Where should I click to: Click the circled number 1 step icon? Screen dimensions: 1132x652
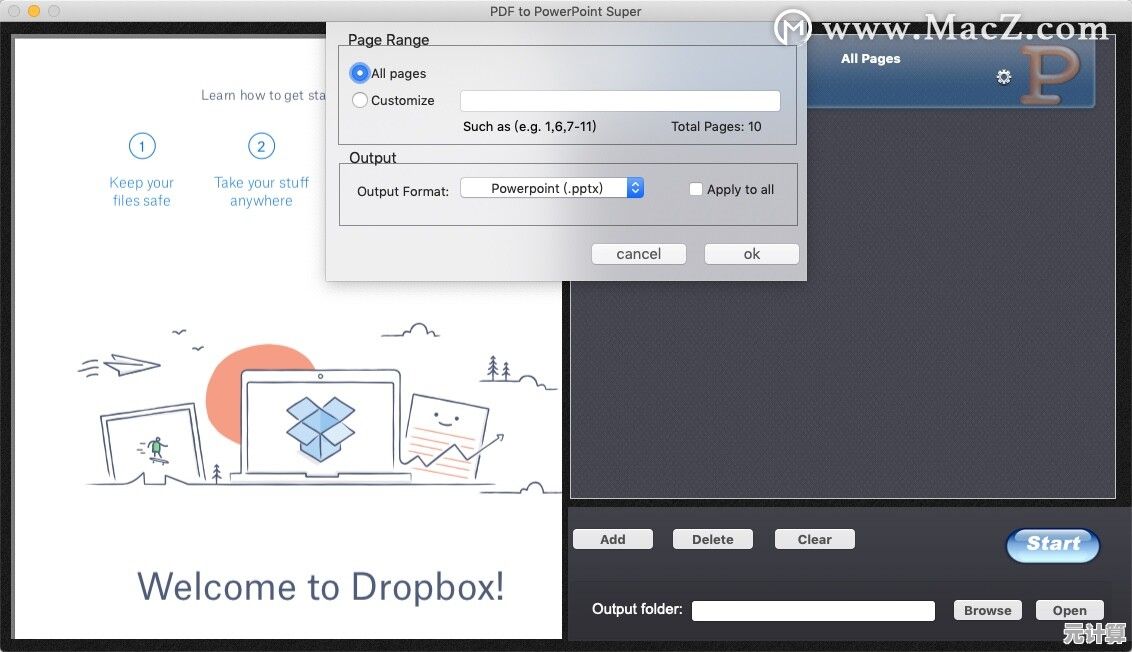tap(142, 147)
